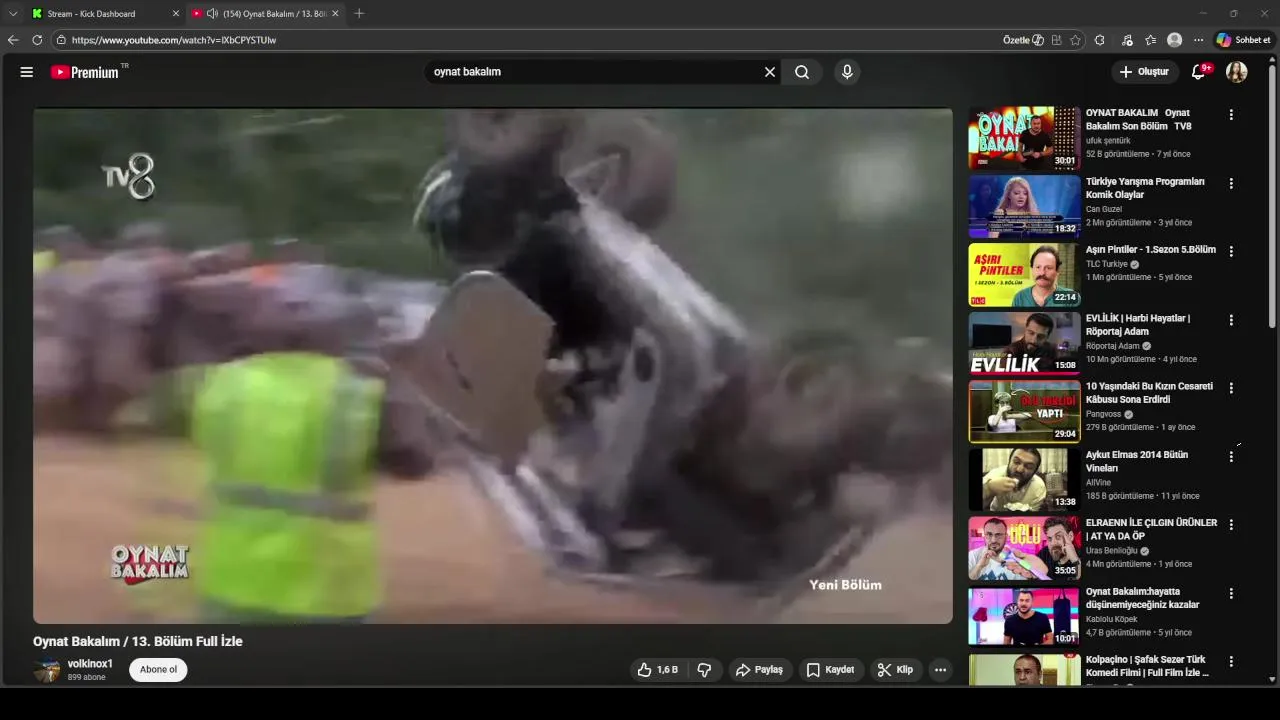The height and width of the screenshot is (720, 1280).
Task: Open EVLİLİK Röportaj Adam thumbnail
Action: click(1024, 343)
